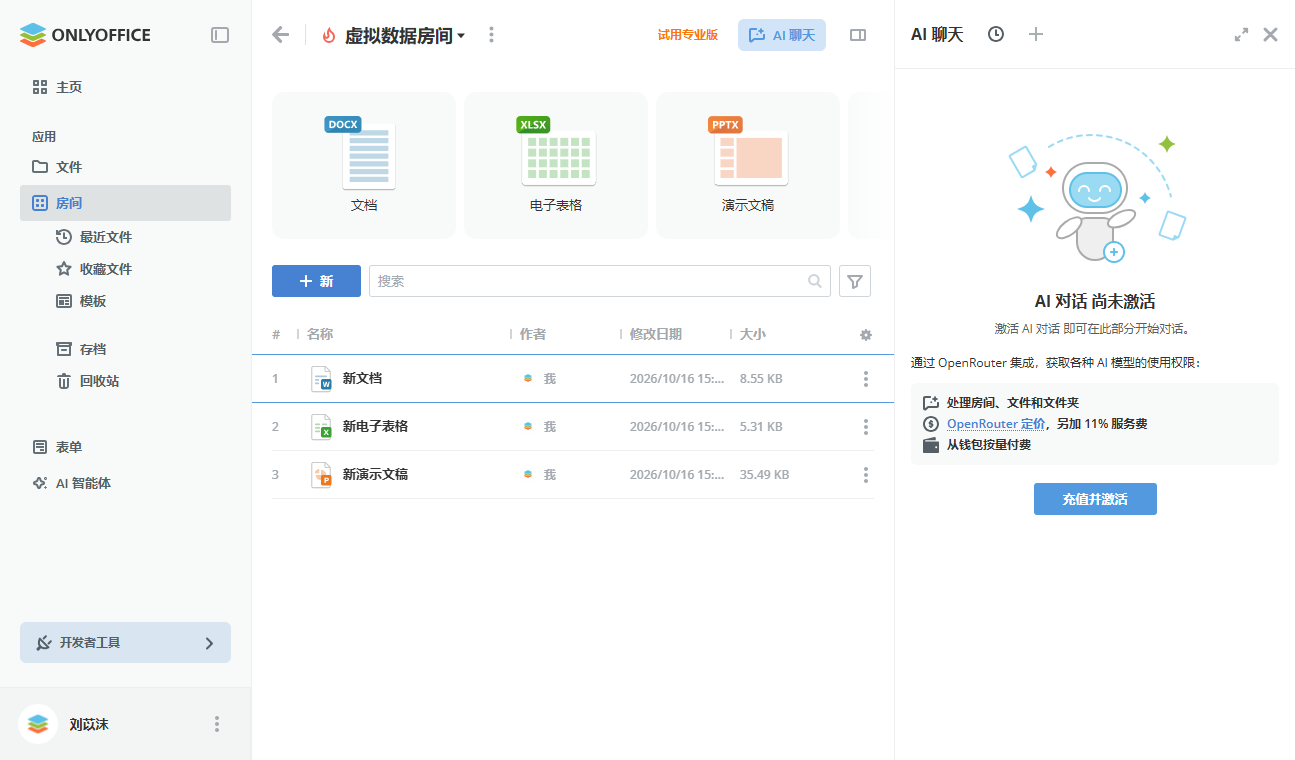Click author avatar in 新电子表格 row
The image size is (1295, 760).
[x=529, y=427]
